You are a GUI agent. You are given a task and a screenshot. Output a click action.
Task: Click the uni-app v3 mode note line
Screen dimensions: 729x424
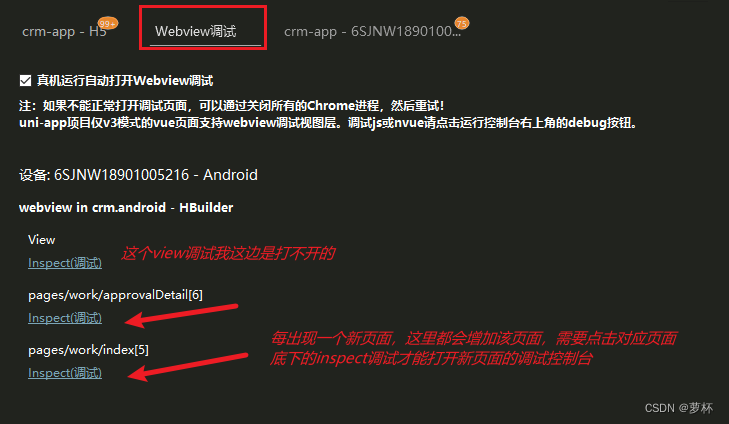(328, 123)
